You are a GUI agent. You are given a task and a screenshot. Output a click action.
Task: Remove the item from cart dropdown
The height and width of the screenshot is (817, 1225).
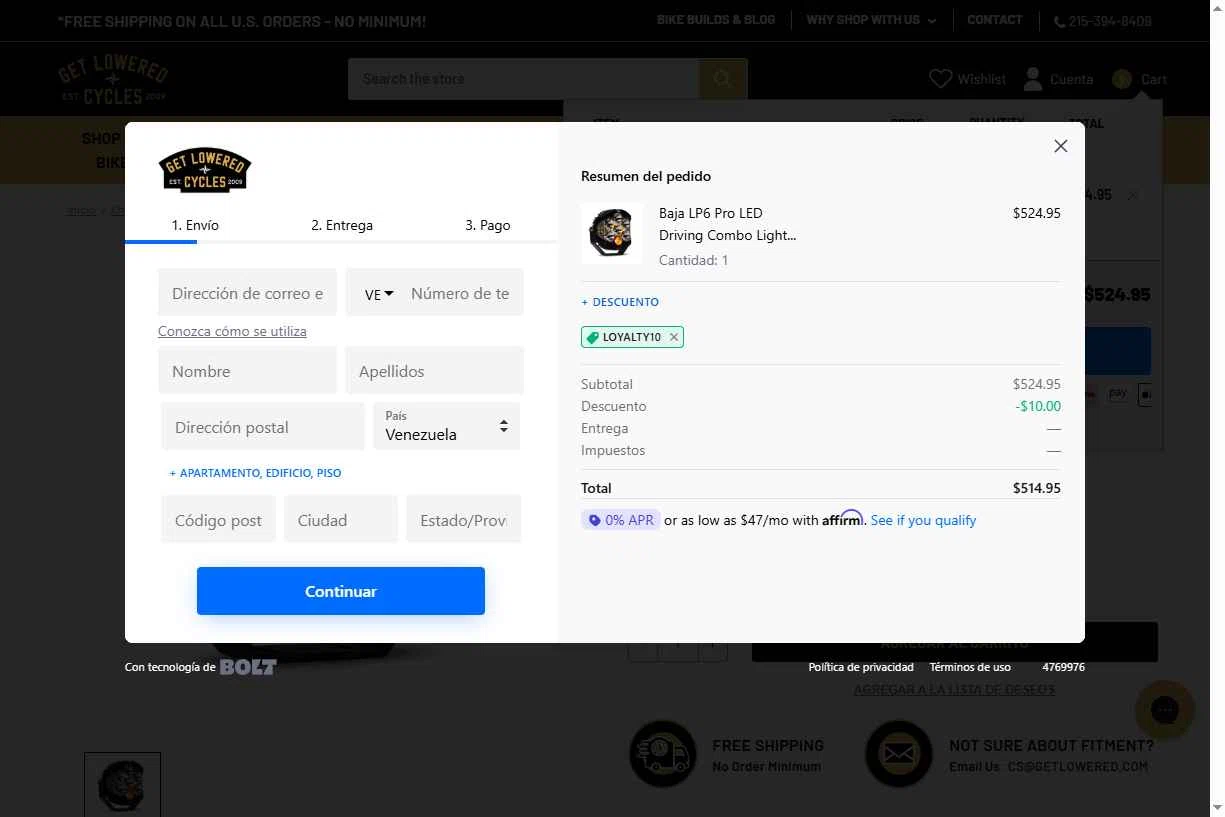1132,195
